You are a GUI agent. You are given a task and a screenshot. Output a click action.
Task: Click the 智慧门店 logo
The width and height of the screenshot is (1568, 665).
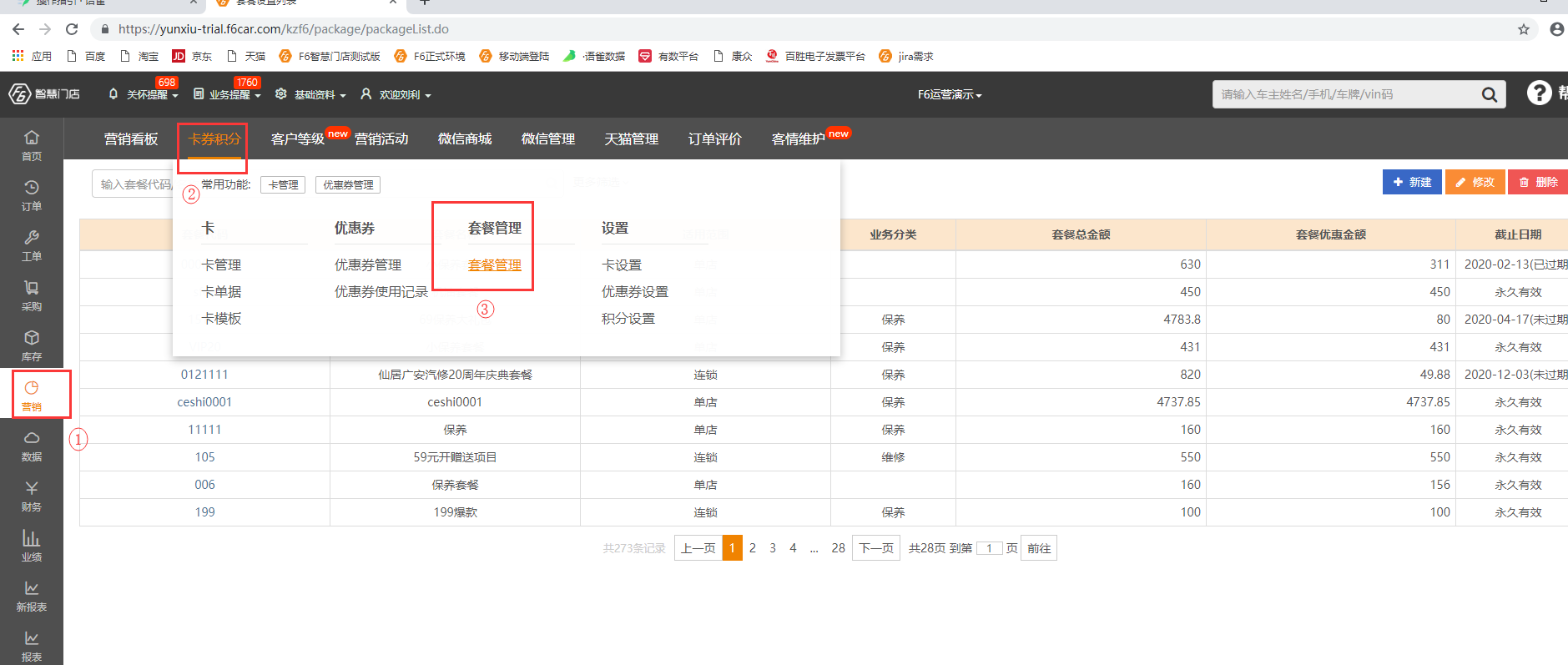click(44, 94)
